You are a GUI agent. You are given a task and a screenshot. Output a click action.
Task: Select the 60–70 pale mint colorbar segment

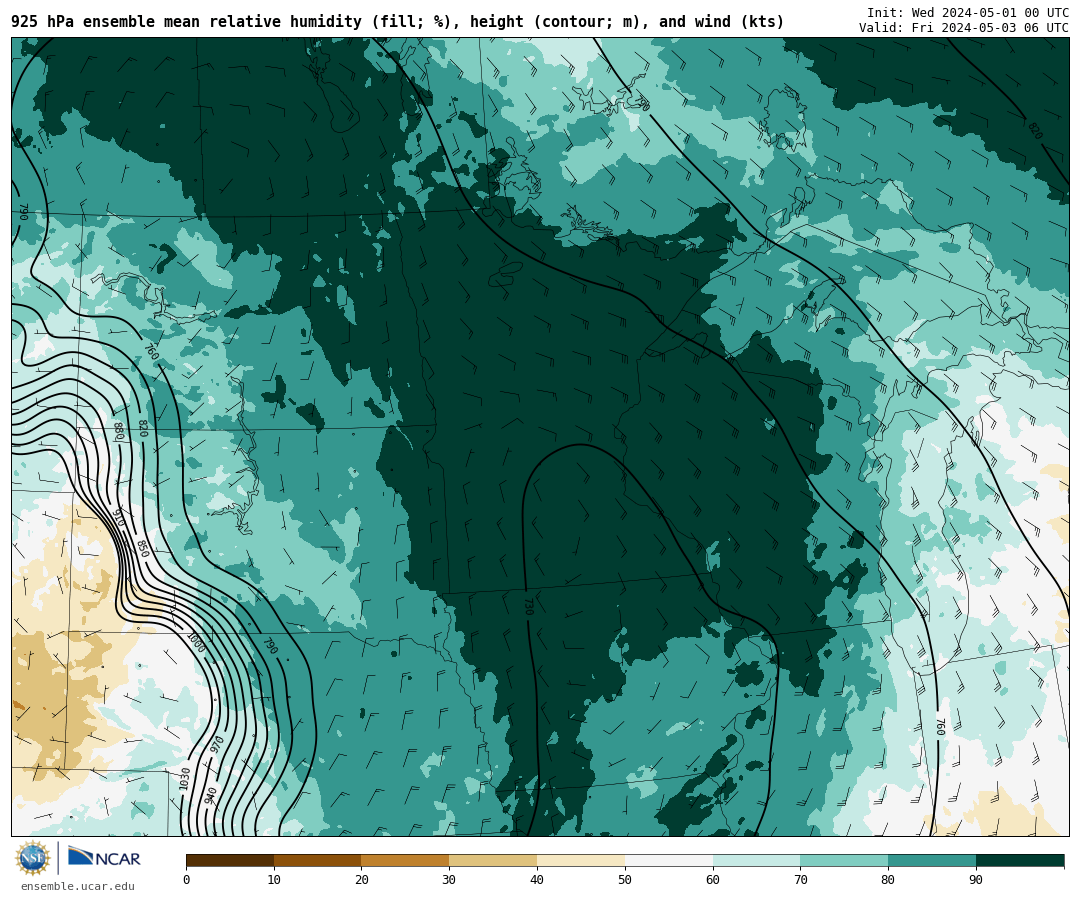pos(756,860)
